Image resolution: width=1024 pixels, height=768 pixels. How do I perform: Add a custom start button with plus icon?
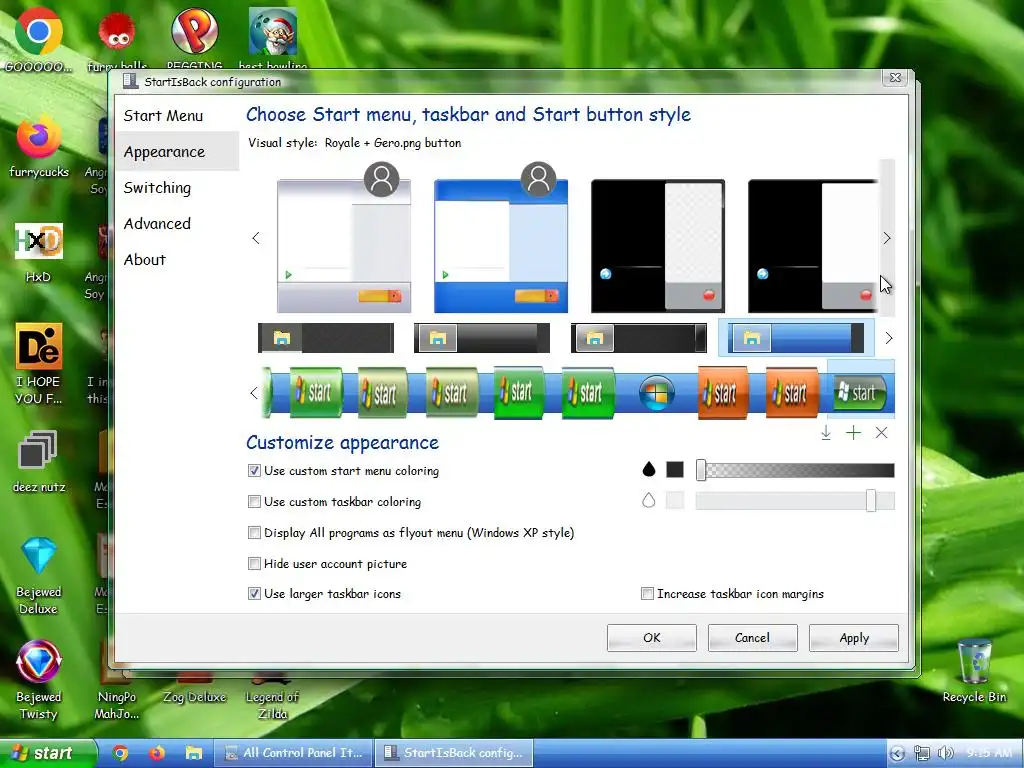[x=853, y=432]
